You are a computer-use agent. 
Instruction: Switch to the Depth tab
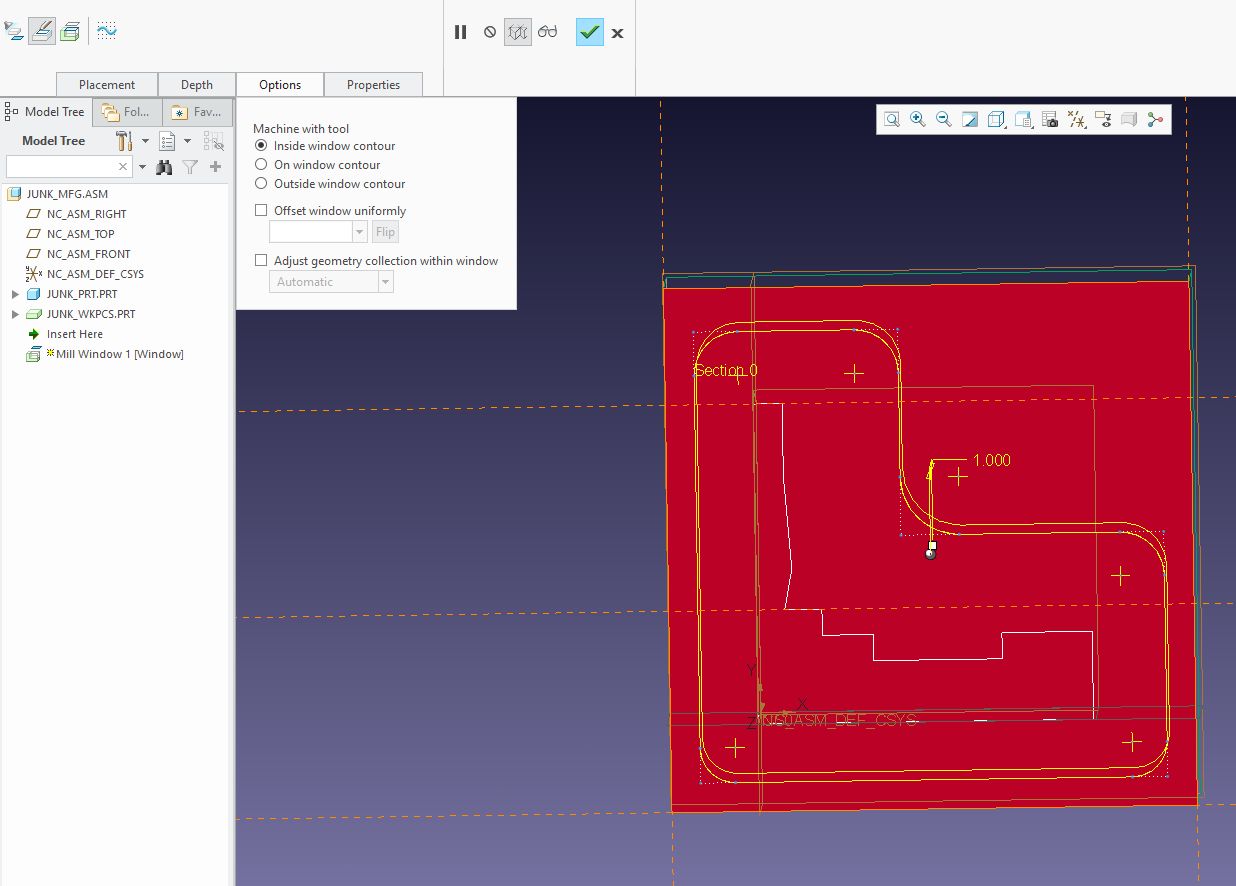tap(197, 84)
